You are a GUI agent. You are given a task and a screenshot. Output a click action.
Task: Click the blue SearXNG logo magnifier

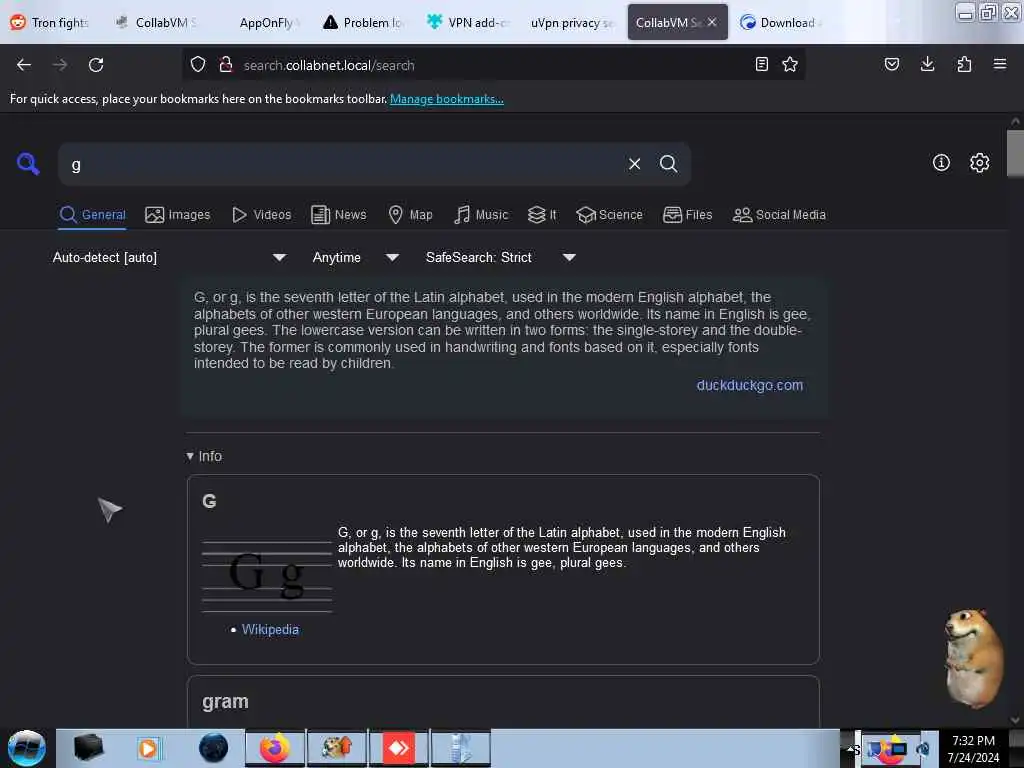28,163
